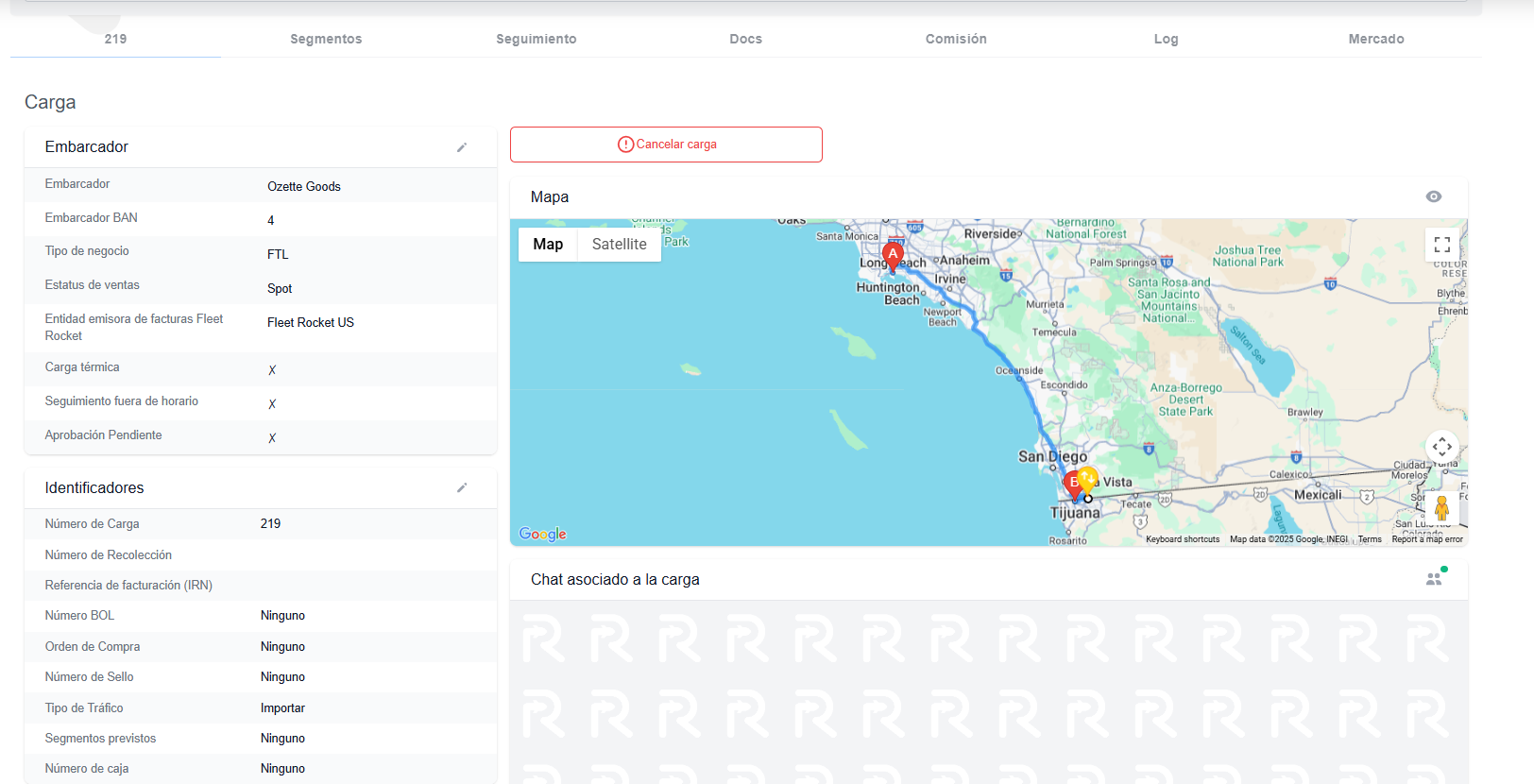Viewport: 1534px width, 784px height.
Task: Open Keyboard shortcuts on the map
Action: coord(1183,539)
